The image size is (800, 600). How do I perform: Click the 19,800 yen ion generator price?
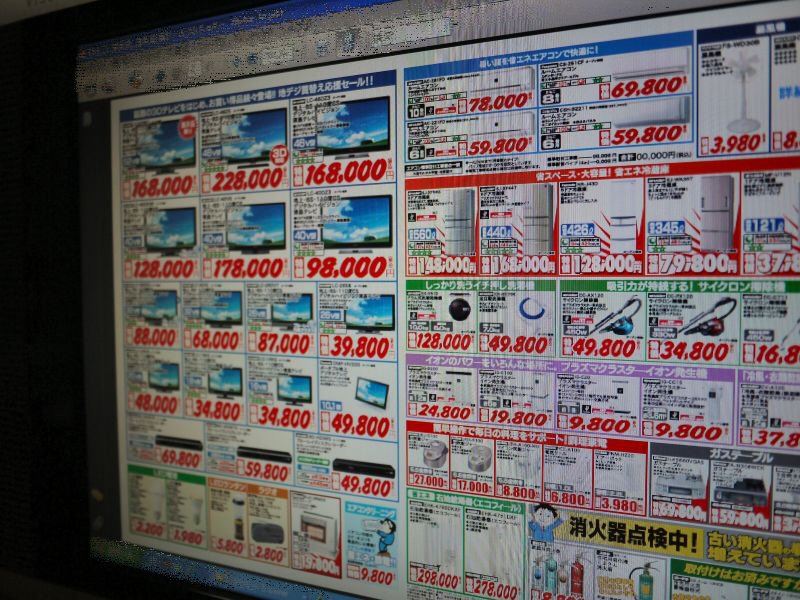point(518,418)
